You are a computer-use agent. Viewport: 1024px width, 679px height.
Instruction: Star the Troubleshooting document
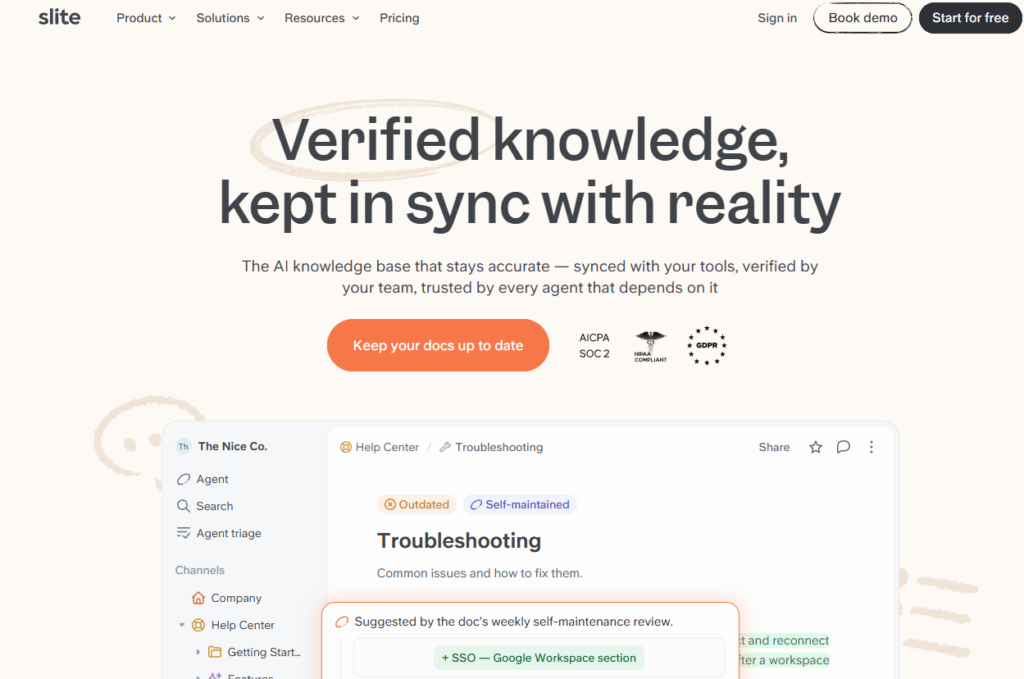pos(816,447)
